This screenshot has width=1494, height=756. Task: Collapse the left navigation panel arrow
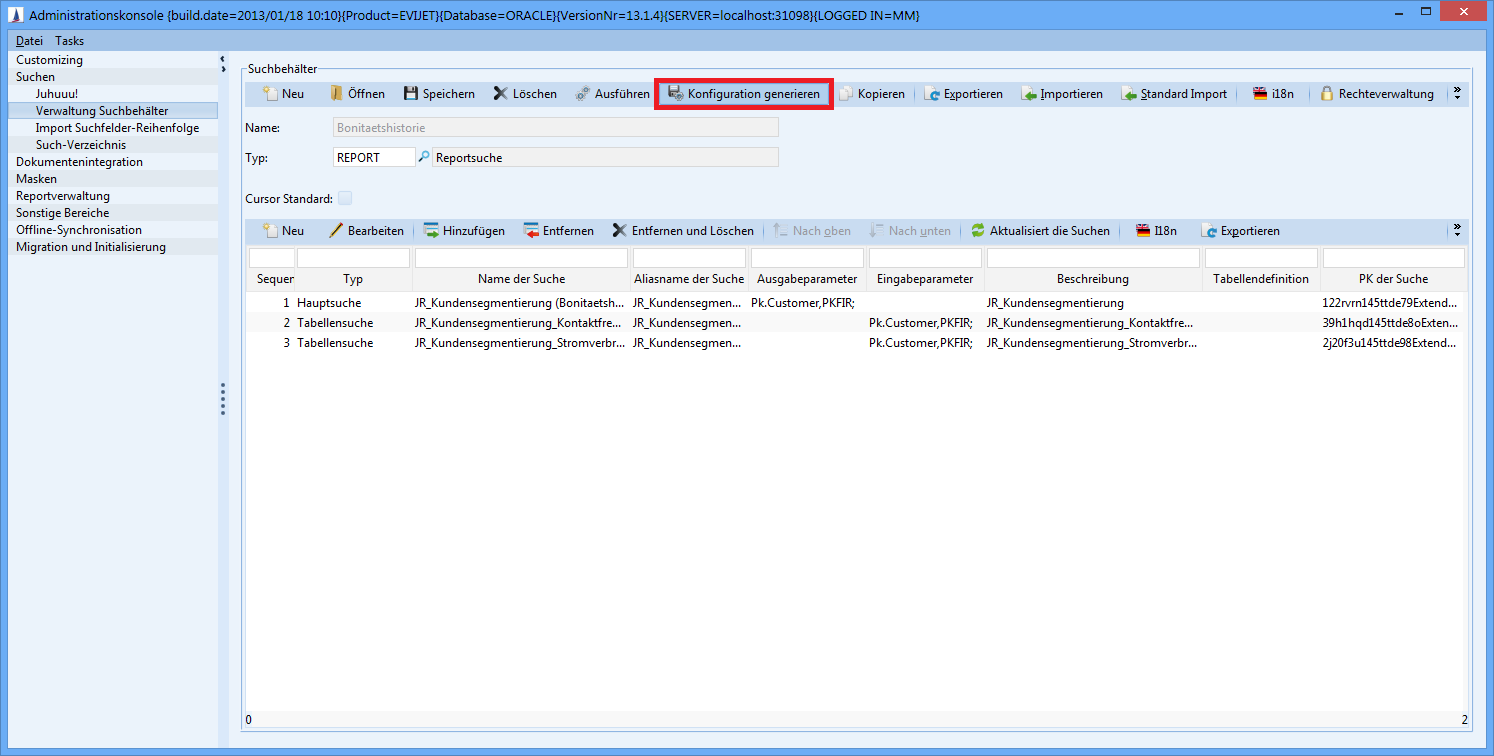pos(222,60)
